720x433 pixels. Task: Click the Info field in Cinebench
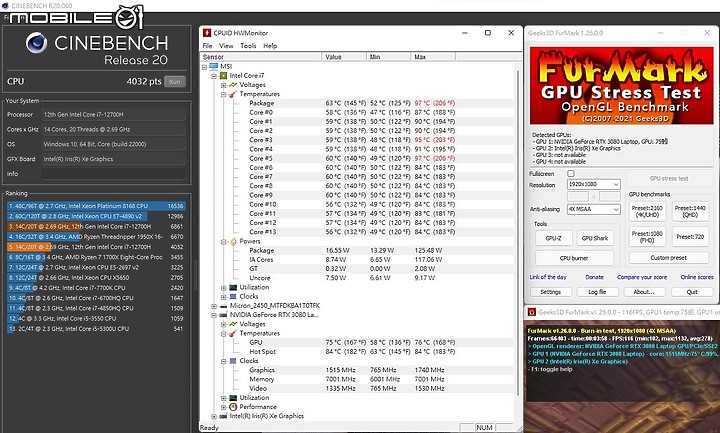pyautogui.click(x=113, y=174)
